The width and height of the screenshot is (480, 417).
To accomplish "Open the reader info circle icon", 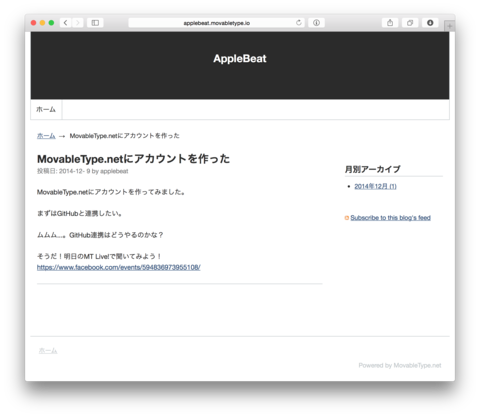I will point(316,23).
